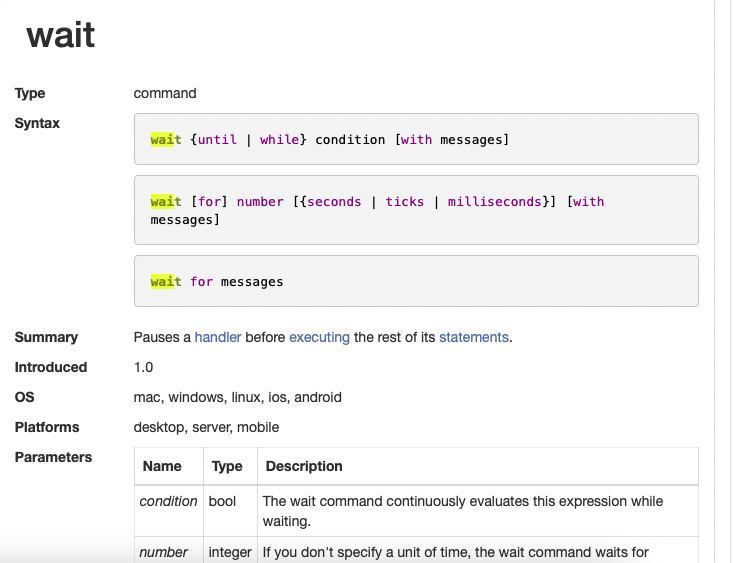The image size is (733, 563).
Task: Select the "seconds" keyword in syntax
Action: point(334,202)
